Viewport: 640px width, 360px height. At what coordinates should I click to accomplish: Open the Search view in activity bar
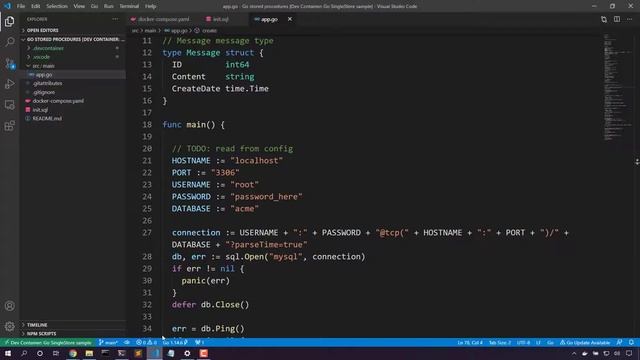point(9,42)
